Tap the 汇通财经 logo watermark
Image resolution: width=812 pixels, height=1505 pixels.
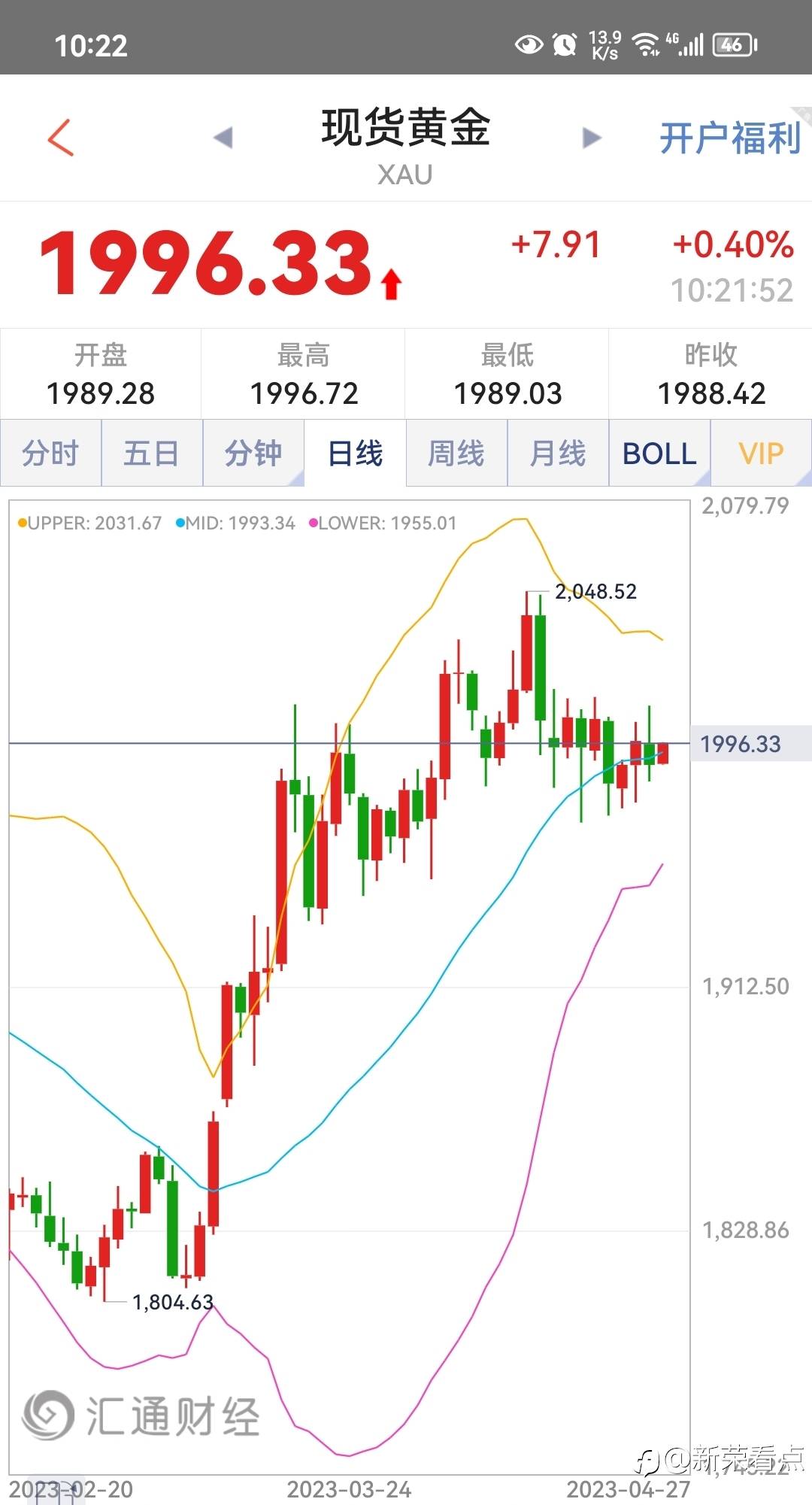(141, 1416)
